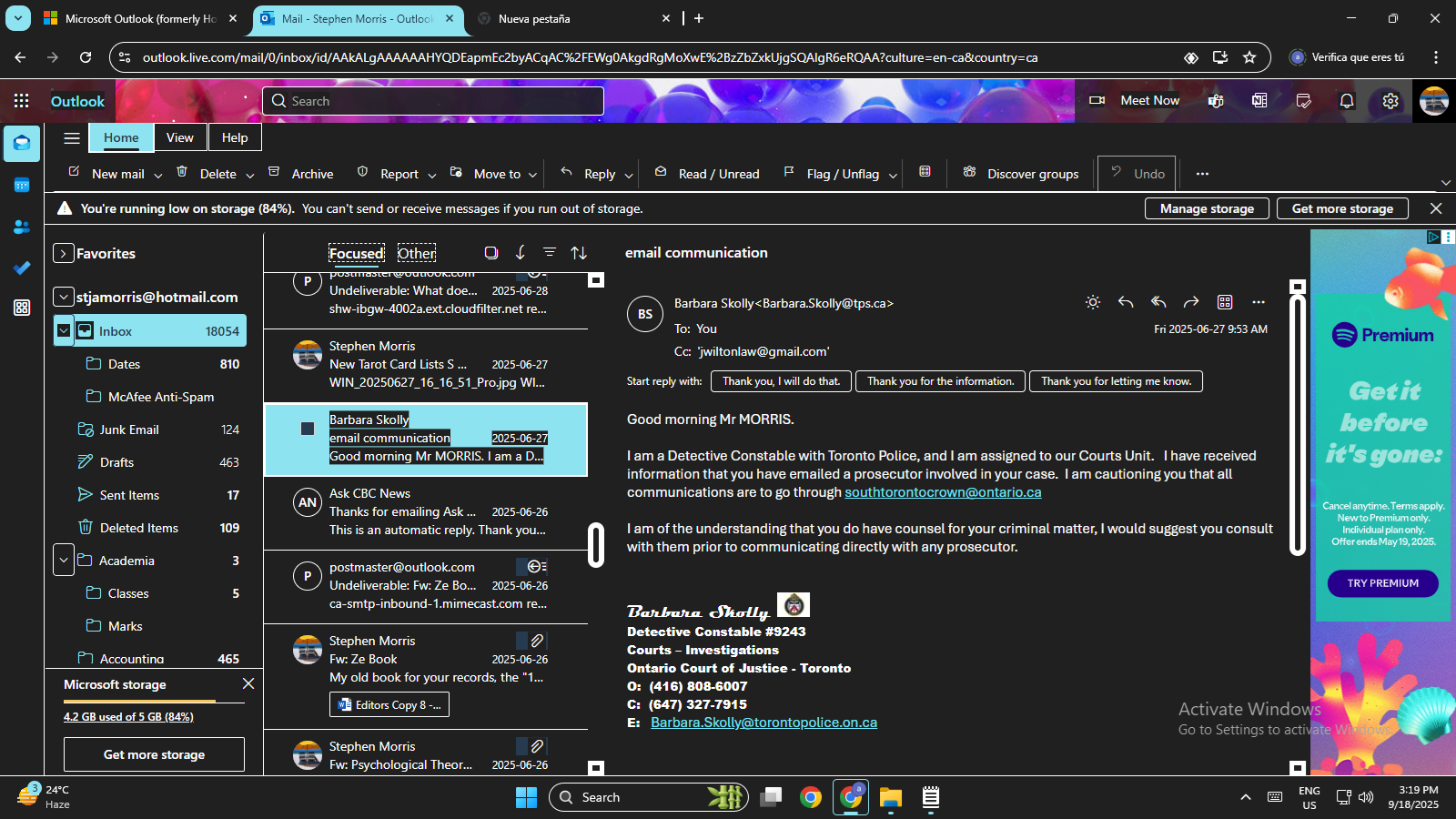Click the Forward arrow in email header
The height and width of the screenshot is (819, 1456).
[1190, 302]
